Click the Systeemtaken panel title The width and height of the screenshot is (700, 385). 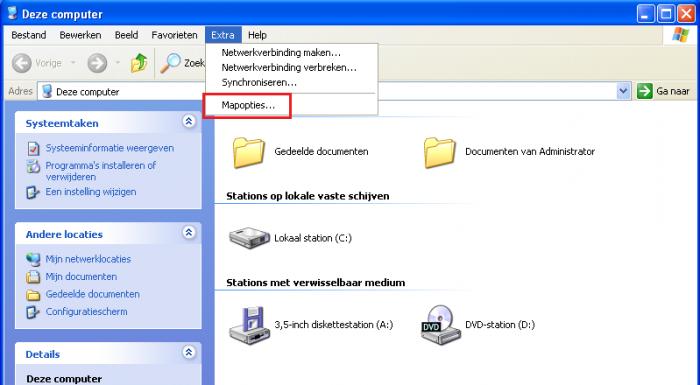(x=62, y=124)
